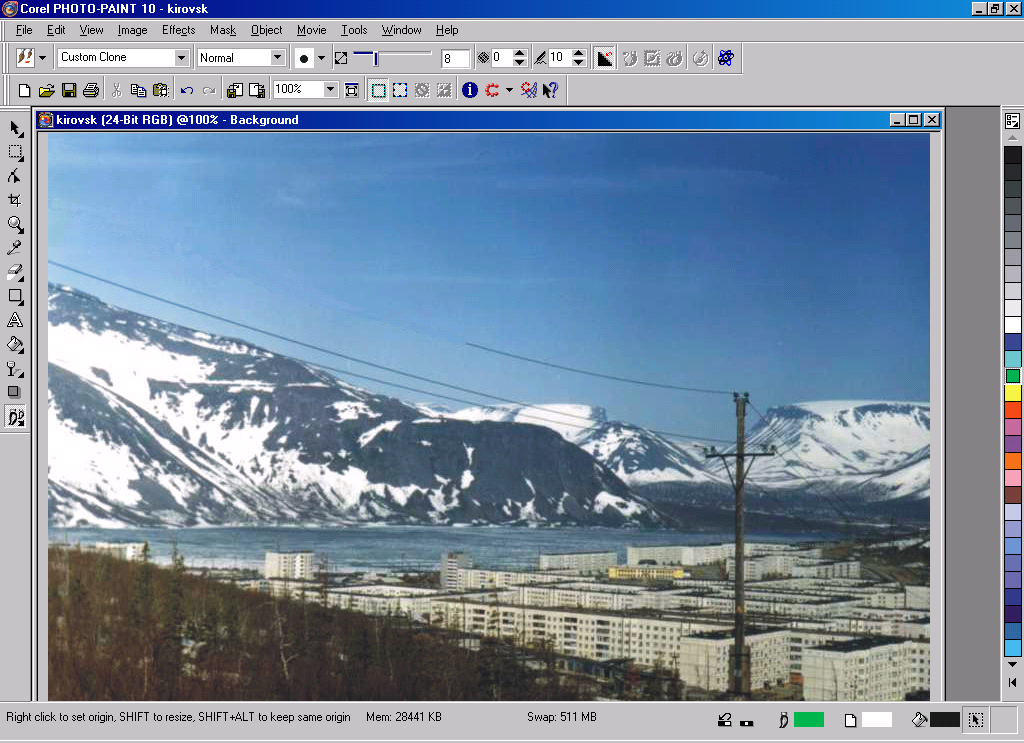Viewport: 1024px width, 743px height.
Task: Toggle the mask marquee visibility button
Action: coord(378,90)
